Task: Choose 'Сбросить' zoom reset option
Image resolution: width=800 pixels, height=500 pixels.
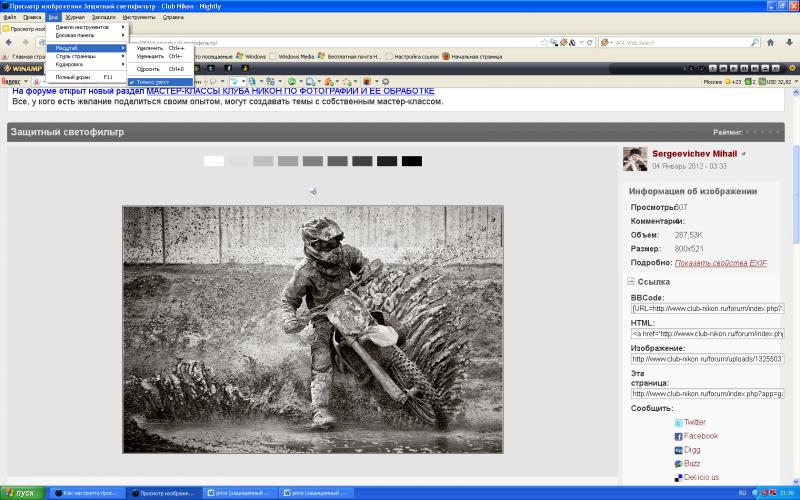Action: click(x=160, y=69)
